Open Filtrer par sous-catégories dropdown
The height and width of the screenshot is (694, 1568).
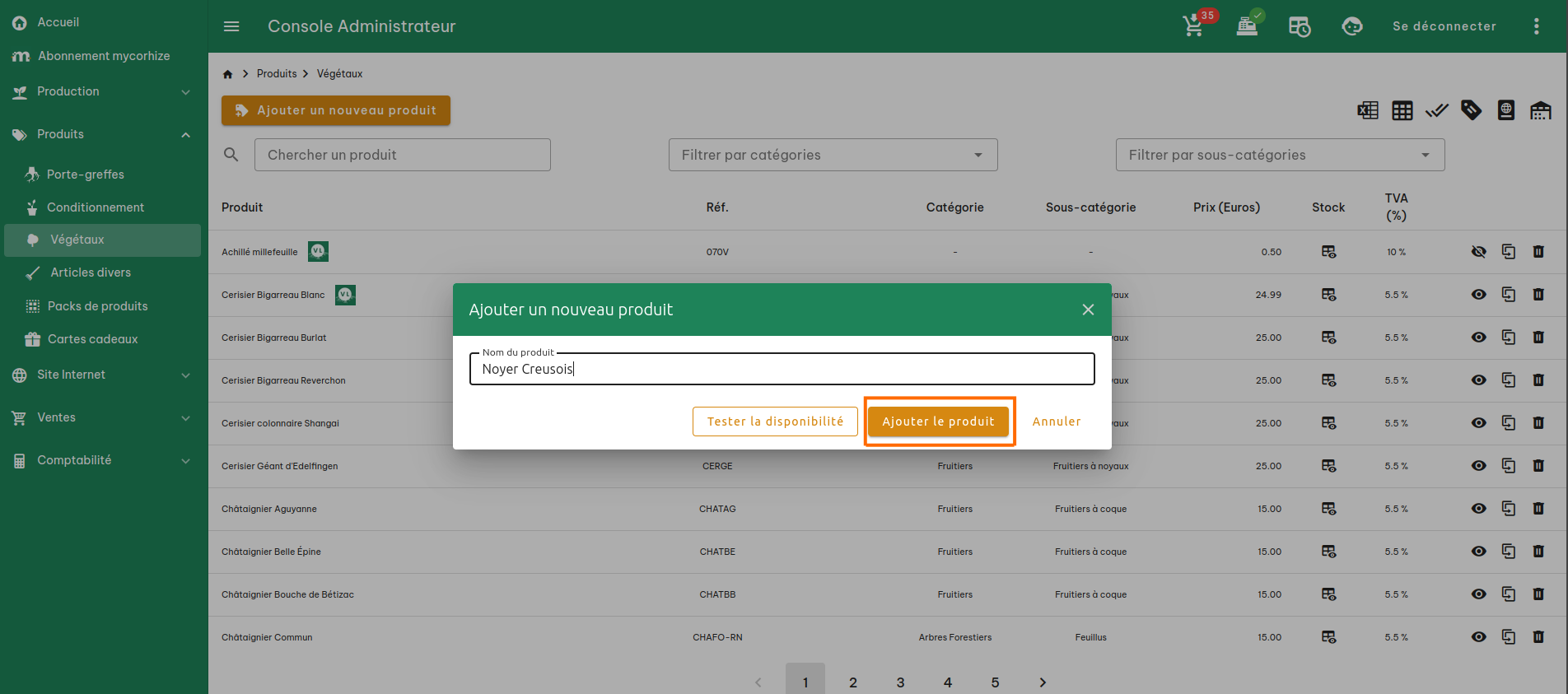tap(1280, 155)
